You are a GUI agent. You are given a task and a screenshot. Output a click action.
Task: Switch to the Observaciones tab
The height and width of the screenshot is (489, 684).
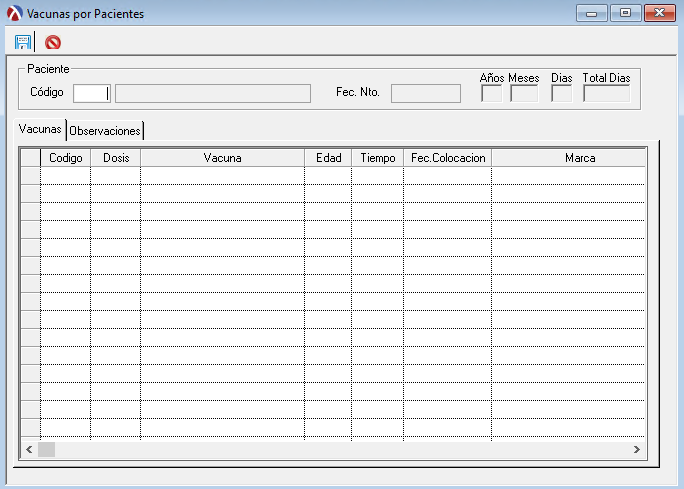pyautogui.click(x=105, y=130)
